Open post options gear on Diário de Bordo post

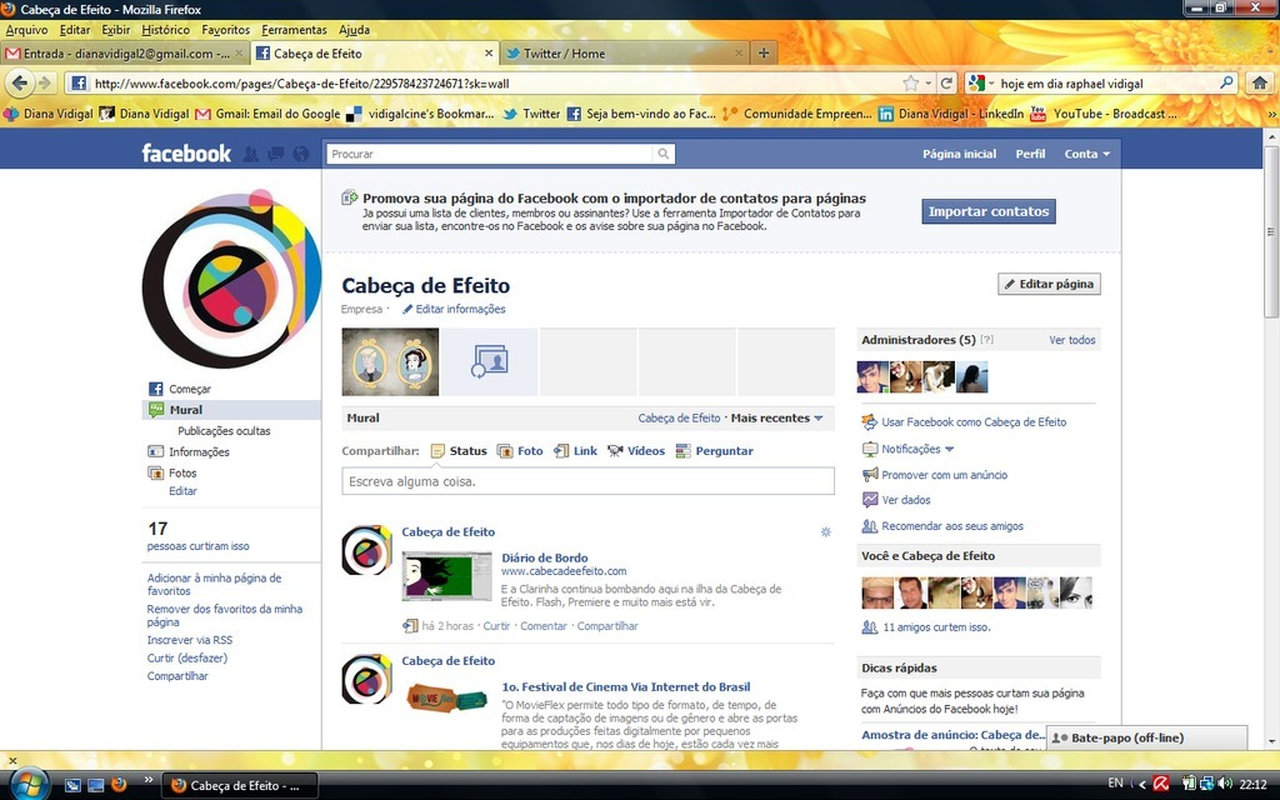tap(826, 532)
